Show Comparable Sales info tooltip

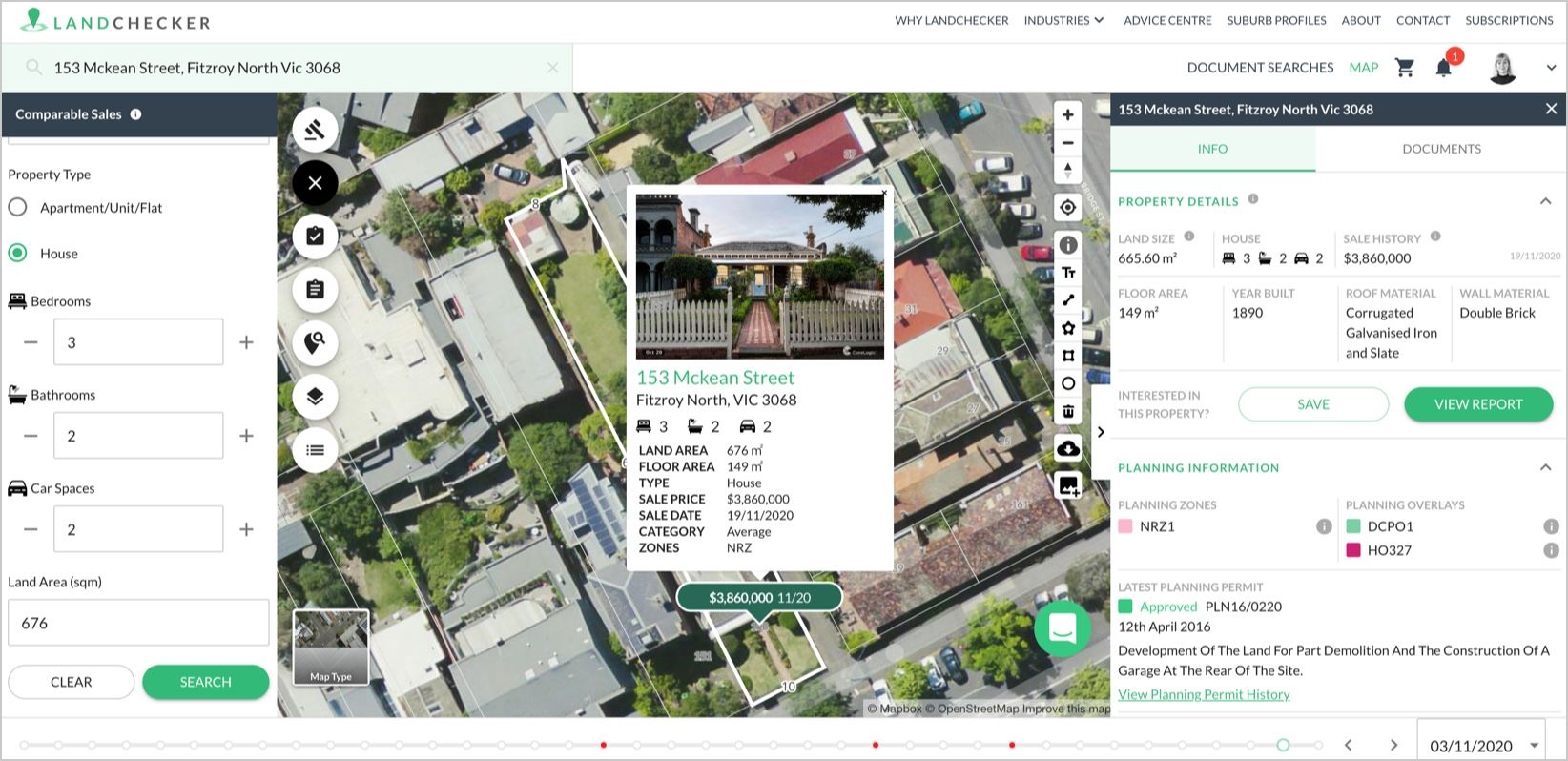135,114
